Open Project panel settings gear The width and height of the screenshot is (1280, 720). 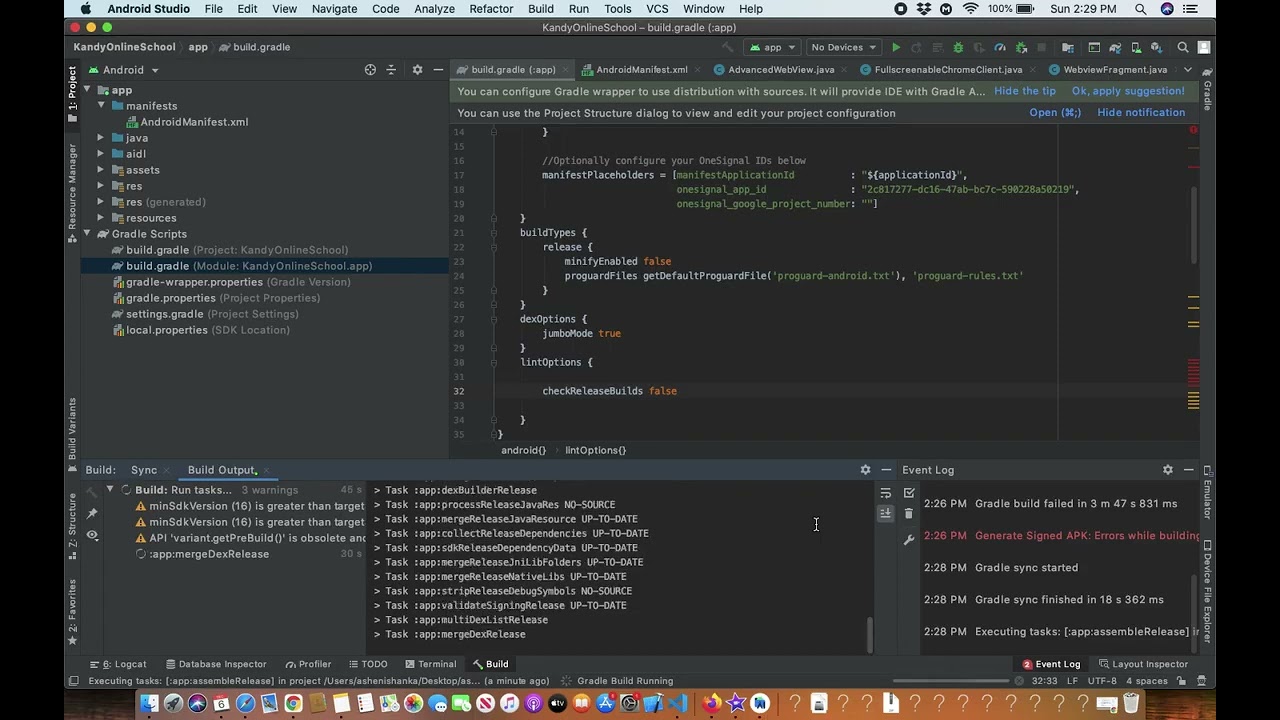pyautogui.click(x=417, y=70)
